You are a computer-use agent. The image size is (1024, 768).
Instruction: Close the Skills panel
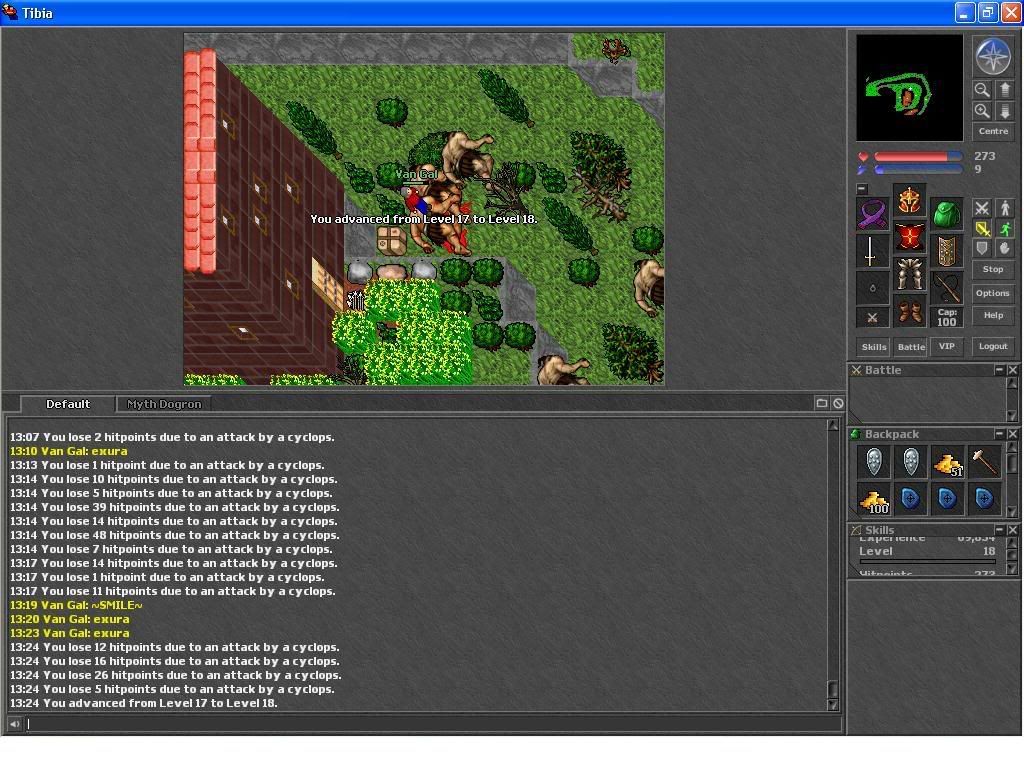tap(1013, 530)
